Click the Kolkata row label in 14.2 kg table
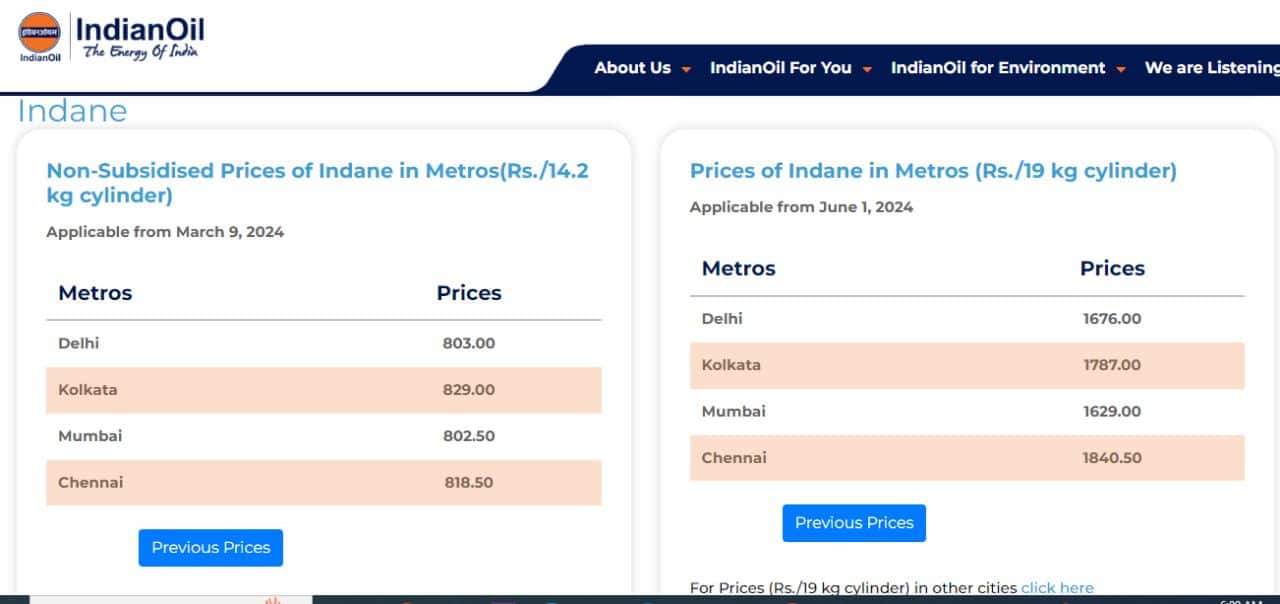The image size is (1280, 604). coord(87,390)
